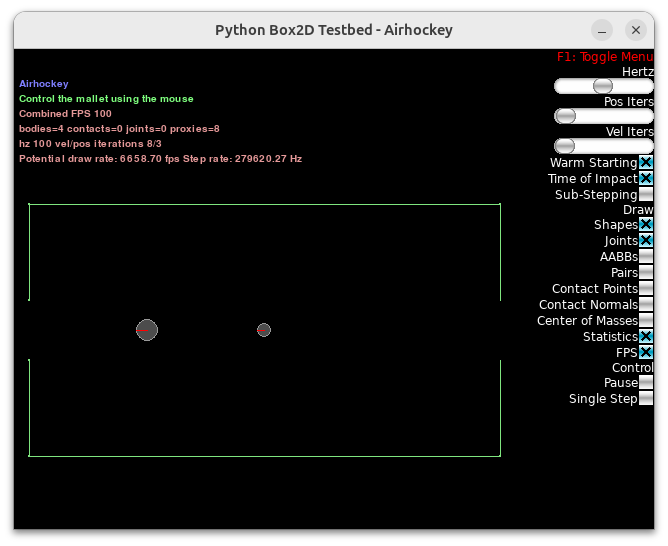This screenshot has height=546, width=668.
Task: Uncheck the FPS display option
Action: [646, 353]
